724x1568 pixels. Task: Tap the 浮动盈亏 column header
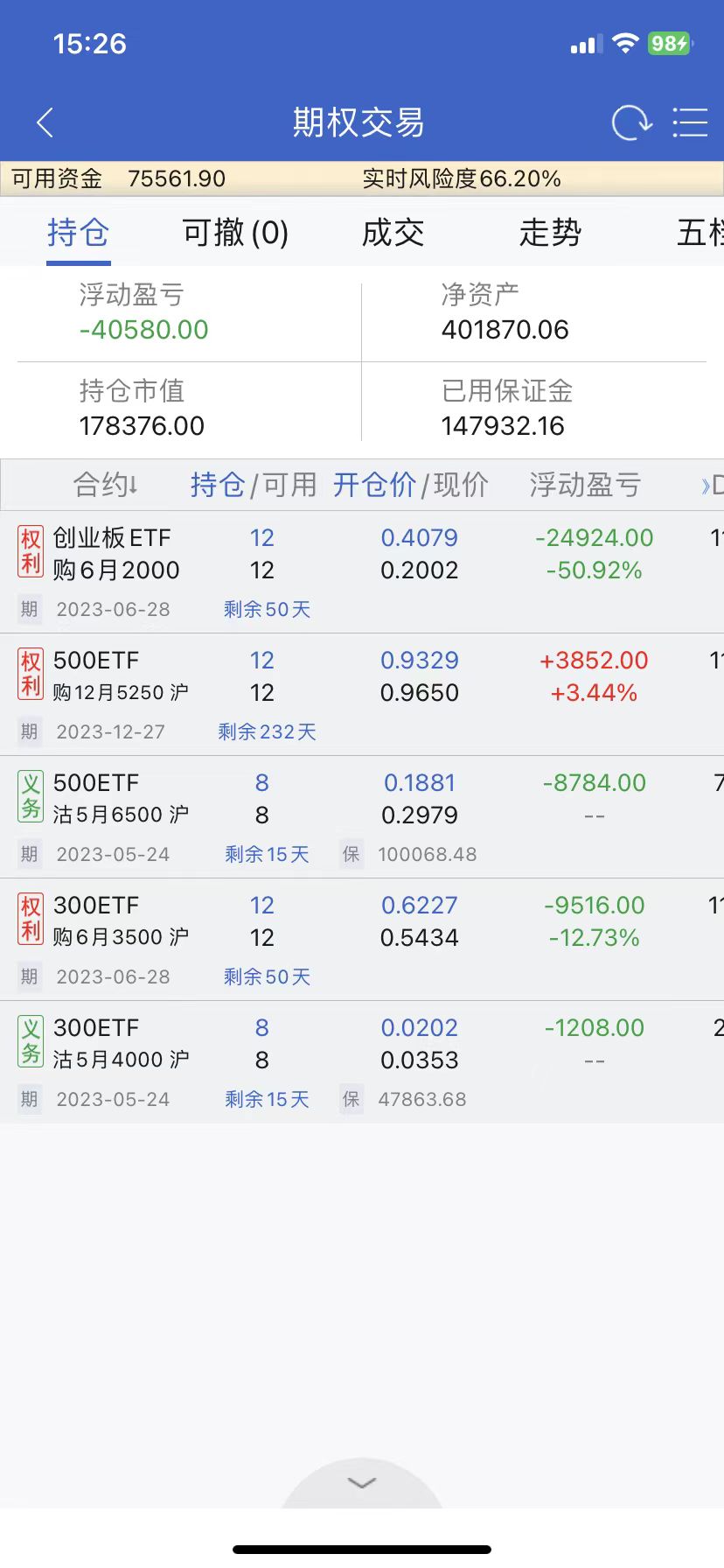[x=585, y=485]
